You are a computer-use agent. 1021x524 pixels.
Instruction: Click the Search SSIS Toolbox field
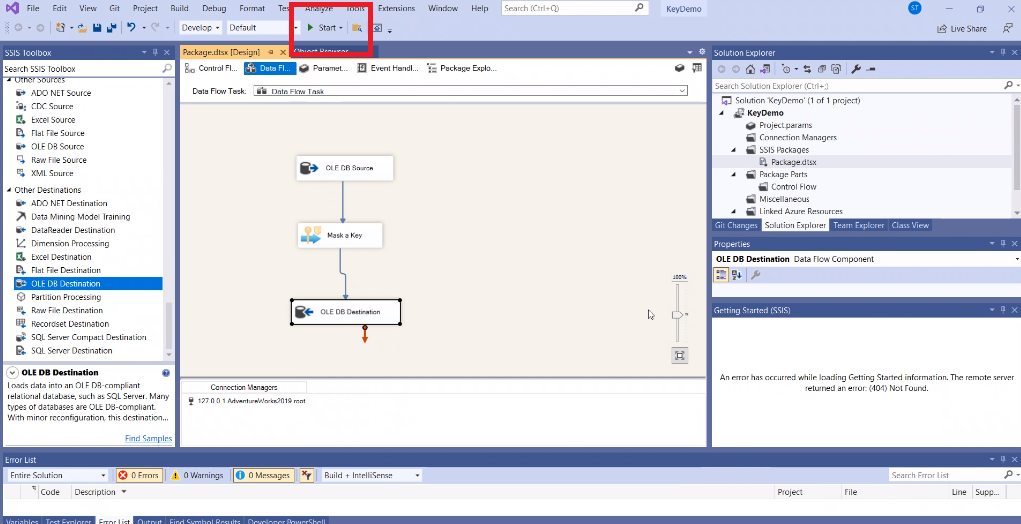[89, 68]
